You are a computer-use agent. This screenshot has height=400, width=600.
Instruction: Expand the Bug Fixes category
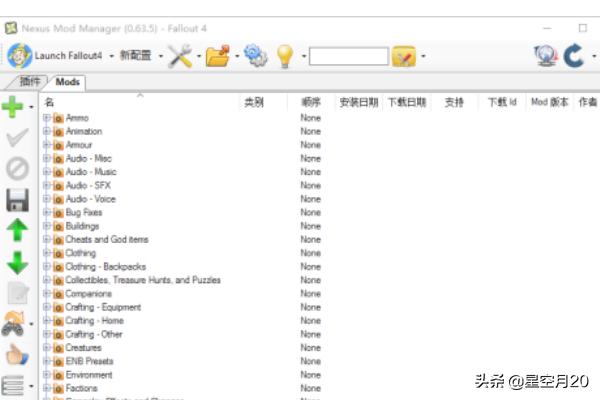tap(47, 212)
